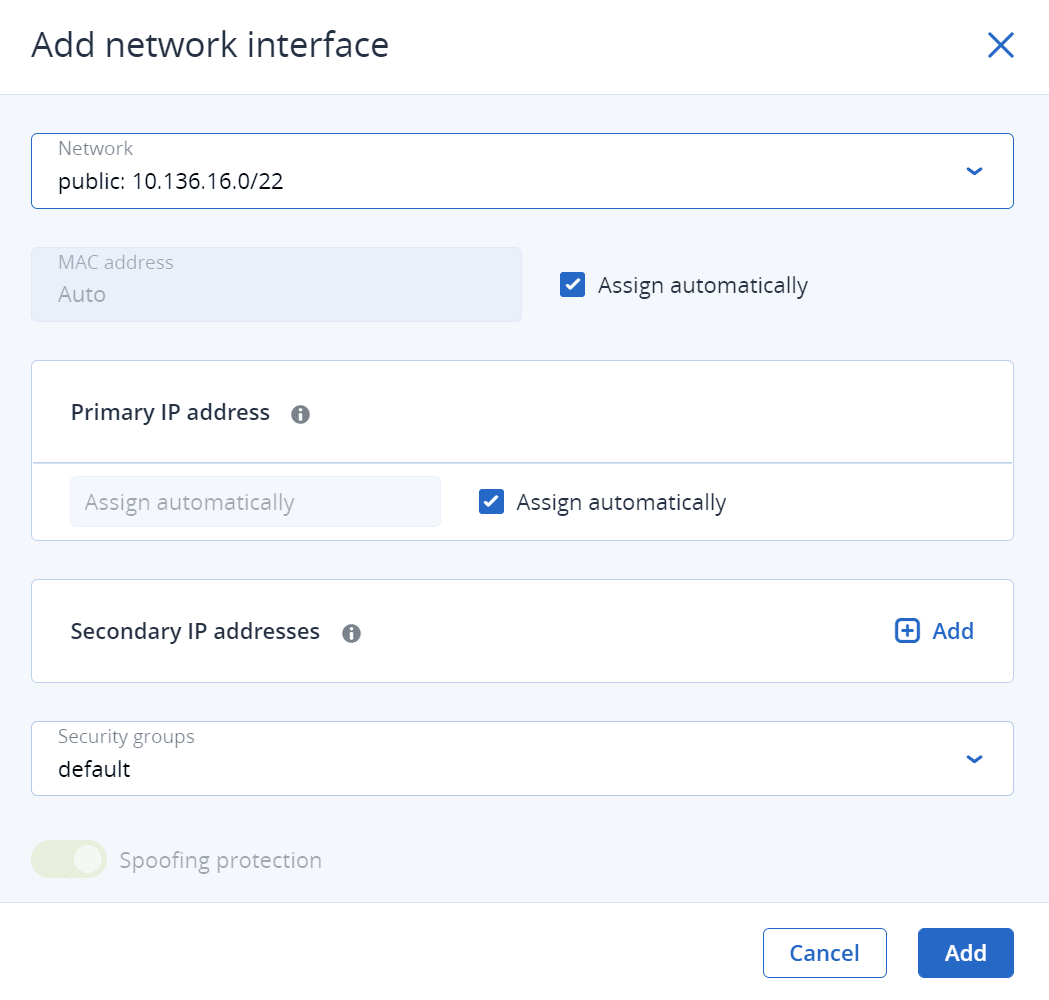This screenshot has height=1000, width=1049.
Task: Click the Secondary IP addresses heading
Action: pos(195,632)
